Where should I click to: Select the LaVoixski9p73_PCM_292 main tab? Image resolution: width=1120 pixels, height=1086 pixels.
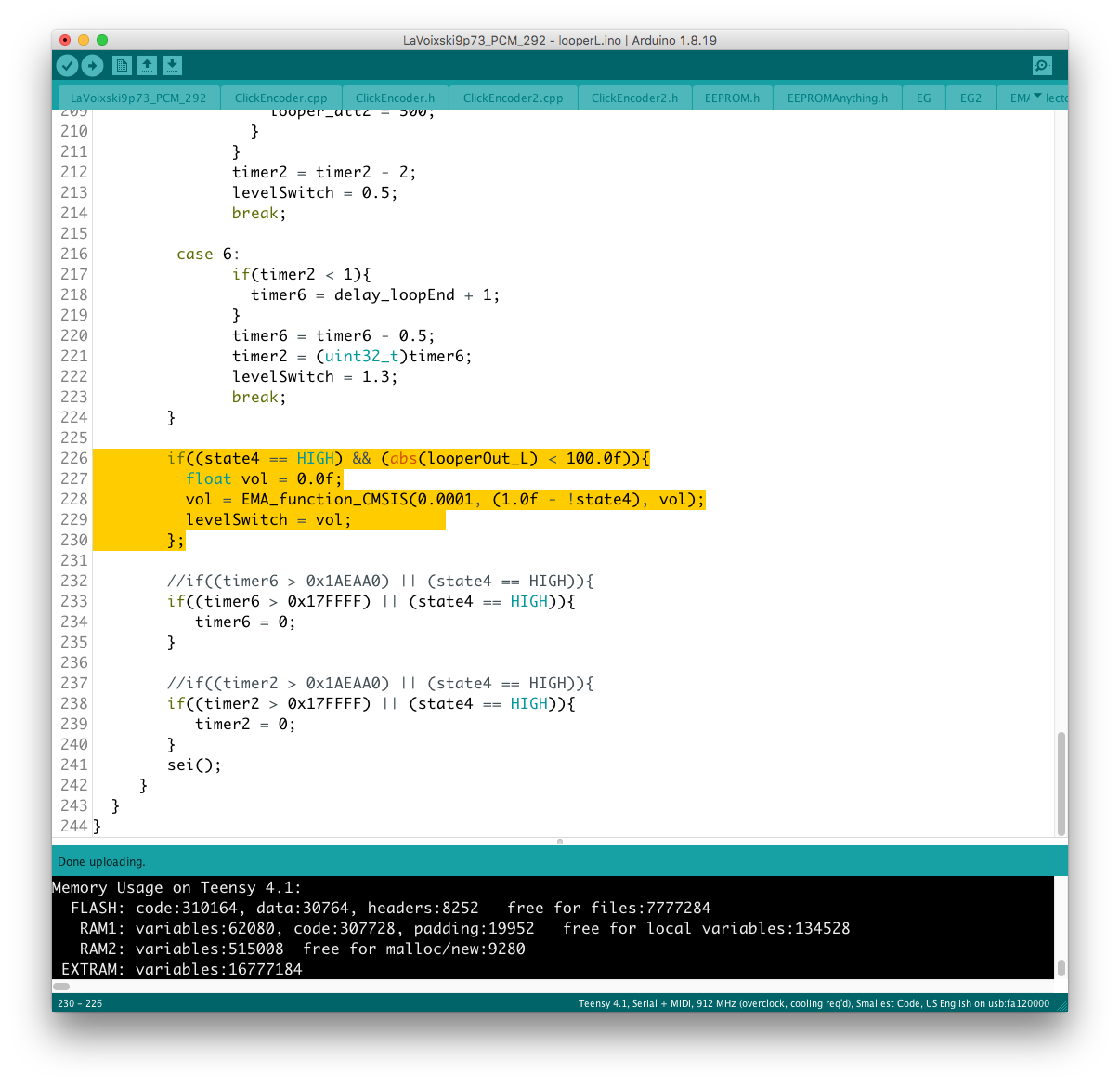tap(138, 98)
